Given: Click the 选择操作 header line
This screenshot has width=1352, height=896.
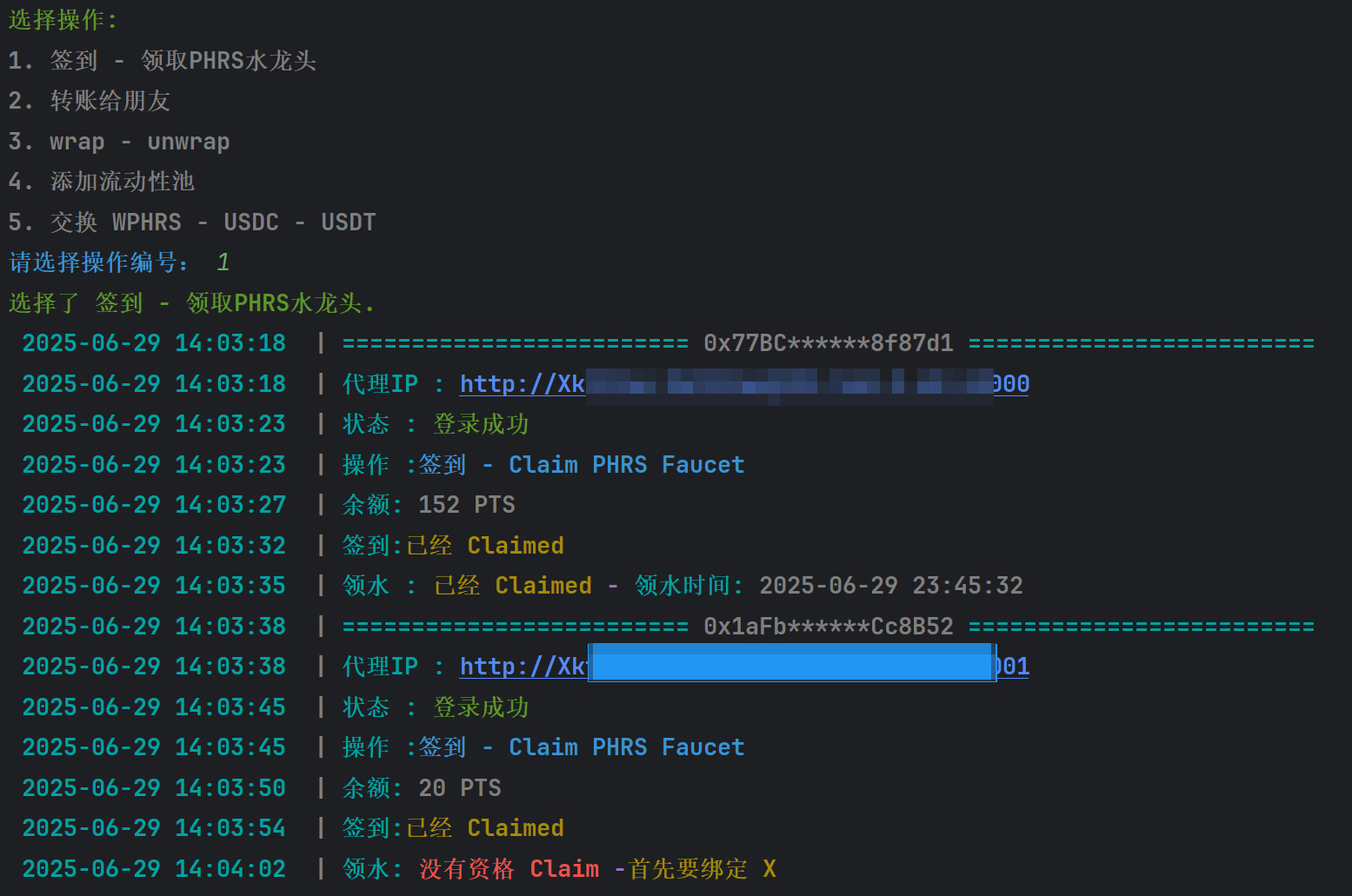Looking at the screenshot, I should click(63, 20).
